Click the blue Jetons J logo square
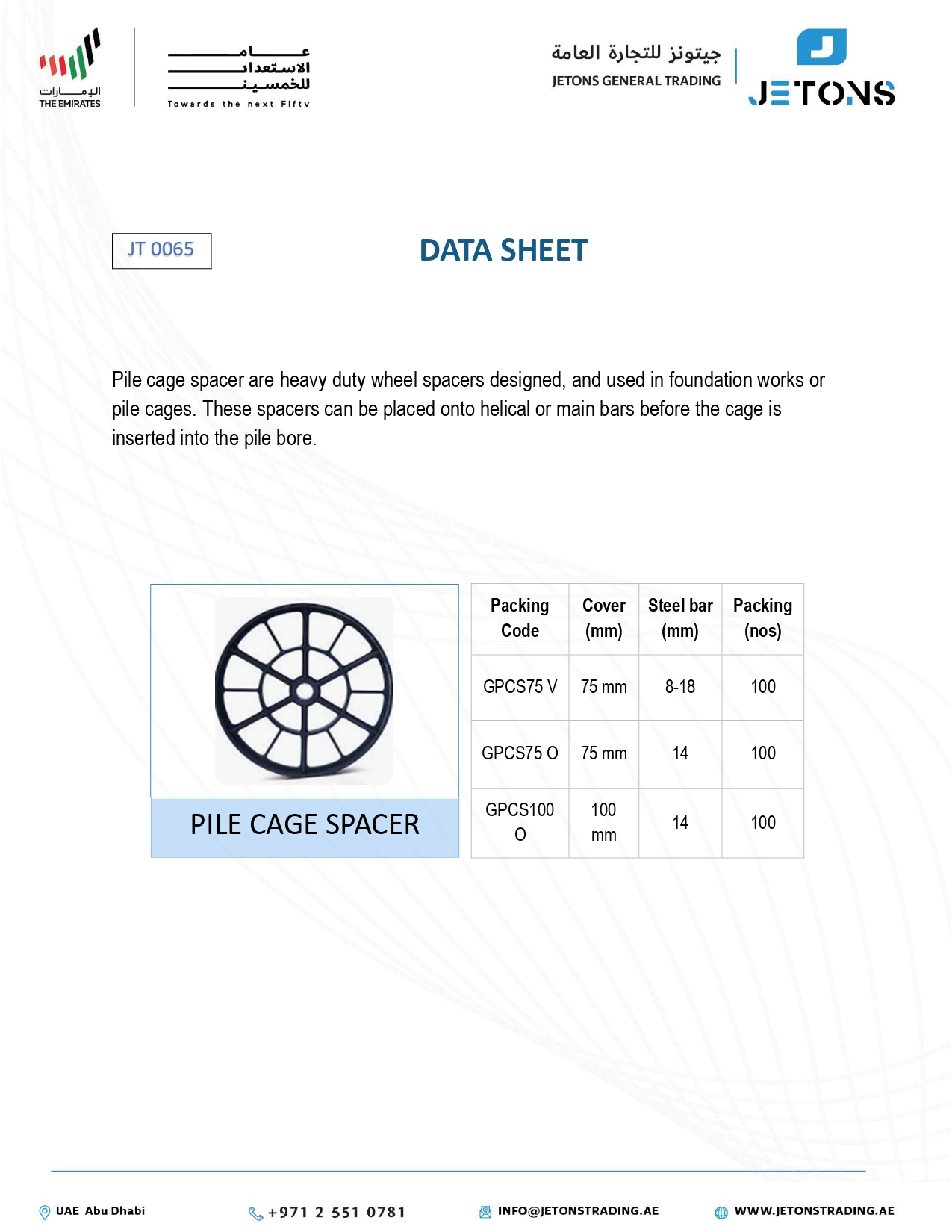952x1232 pixels. point(821,47)
